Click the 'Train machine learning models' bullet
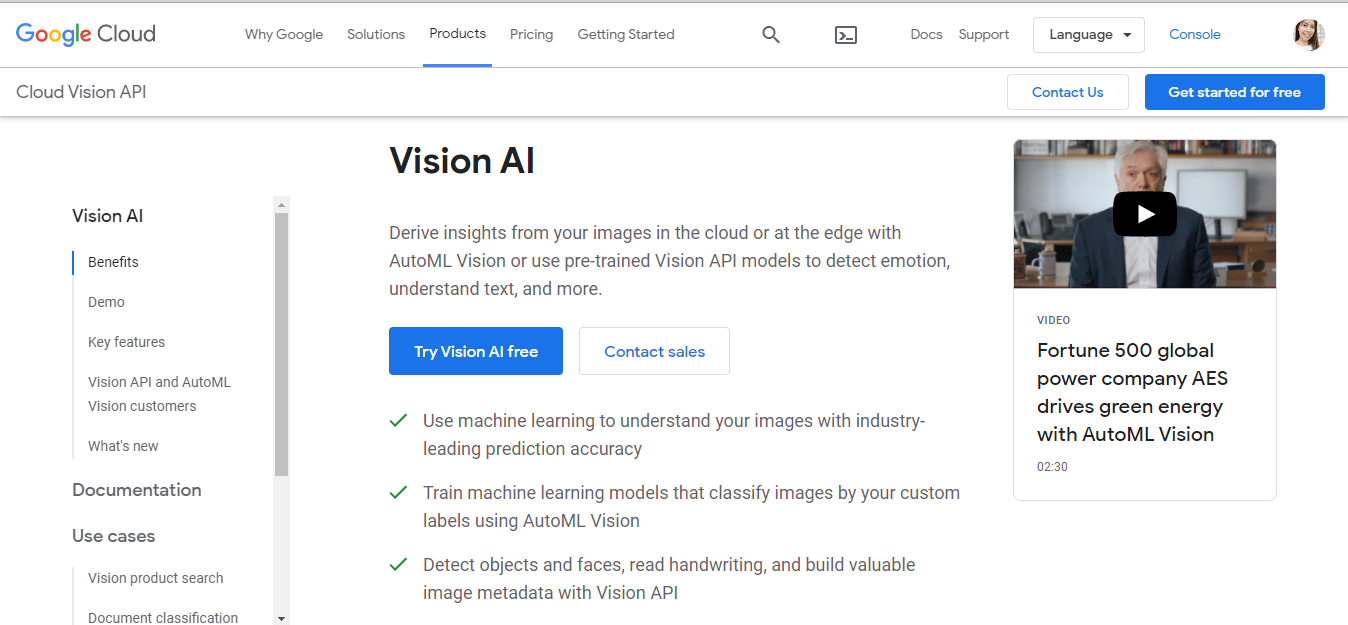This screenshot has width=1348, height=625. coord(691,507)
